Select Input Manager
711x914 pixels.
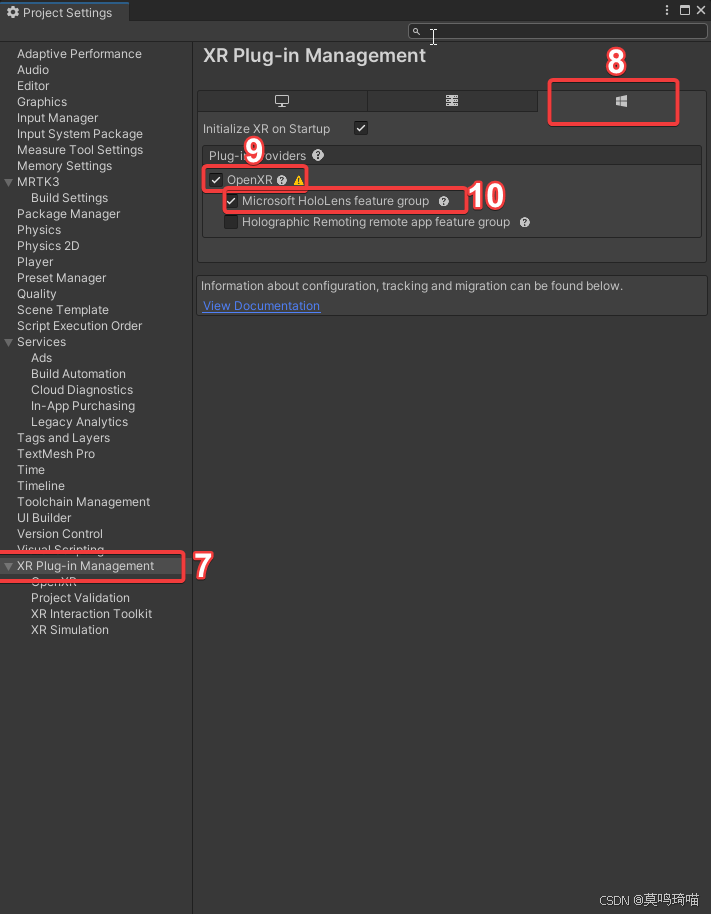click(x=58, y=118)
